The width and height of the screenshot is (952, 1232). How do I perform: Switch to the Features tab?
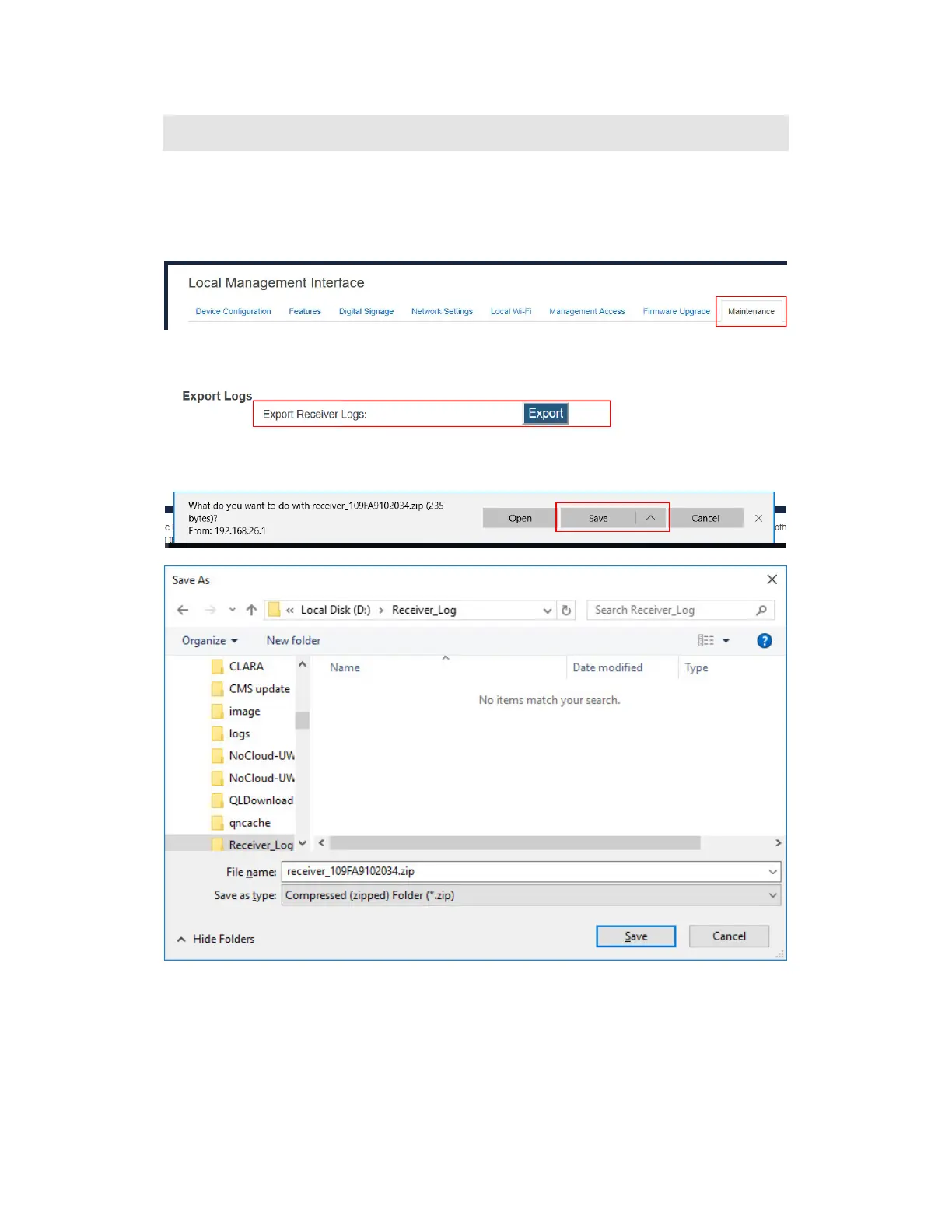point(305,311)
